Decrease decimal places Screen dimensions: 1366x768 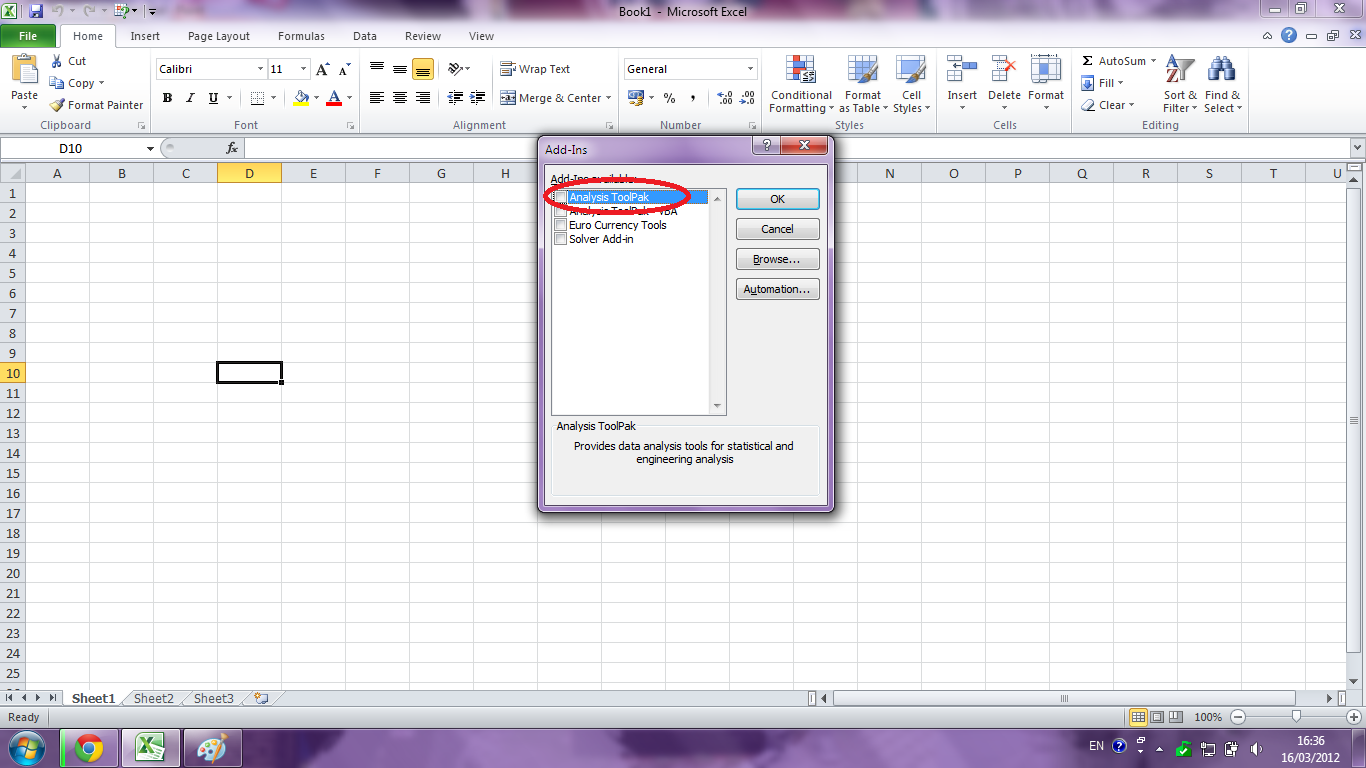pos(748,98)
